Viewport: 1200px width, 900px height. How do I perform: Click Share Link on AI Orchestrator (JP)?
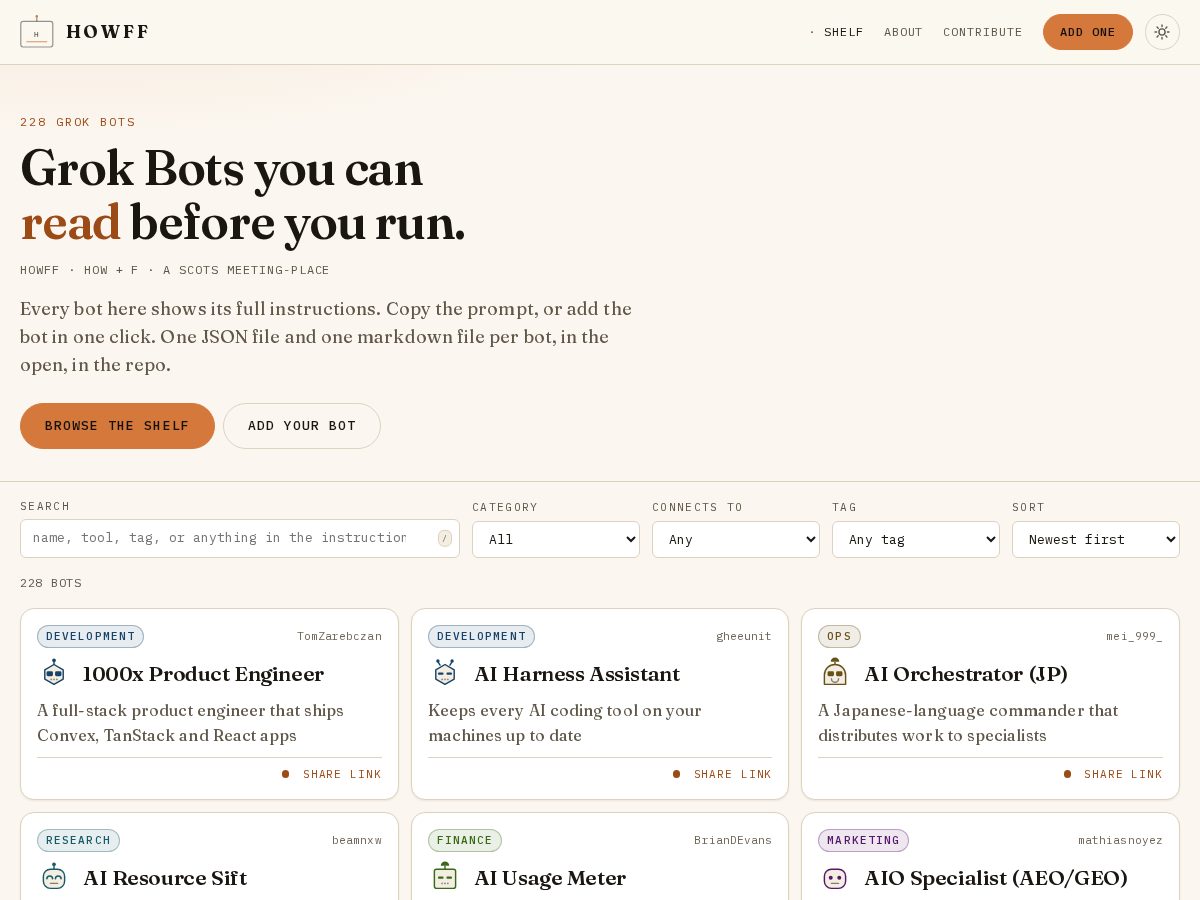click(1113, 774)
